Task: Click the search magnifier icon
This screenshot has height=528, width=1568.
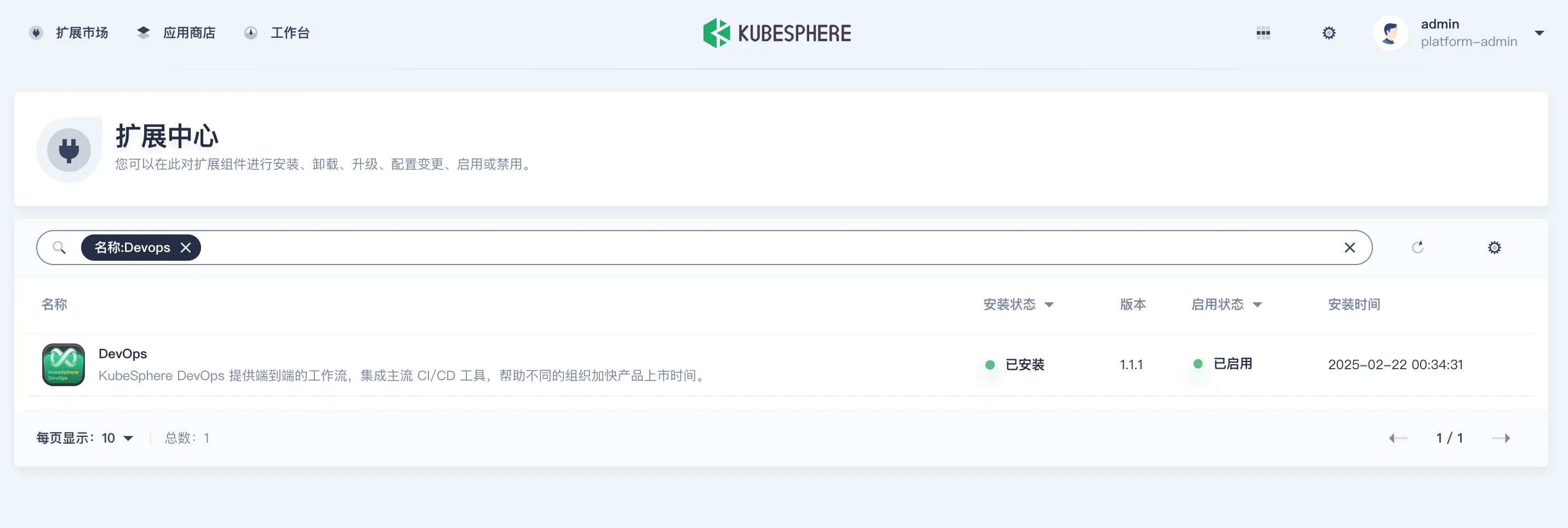Action: point(59,248)
